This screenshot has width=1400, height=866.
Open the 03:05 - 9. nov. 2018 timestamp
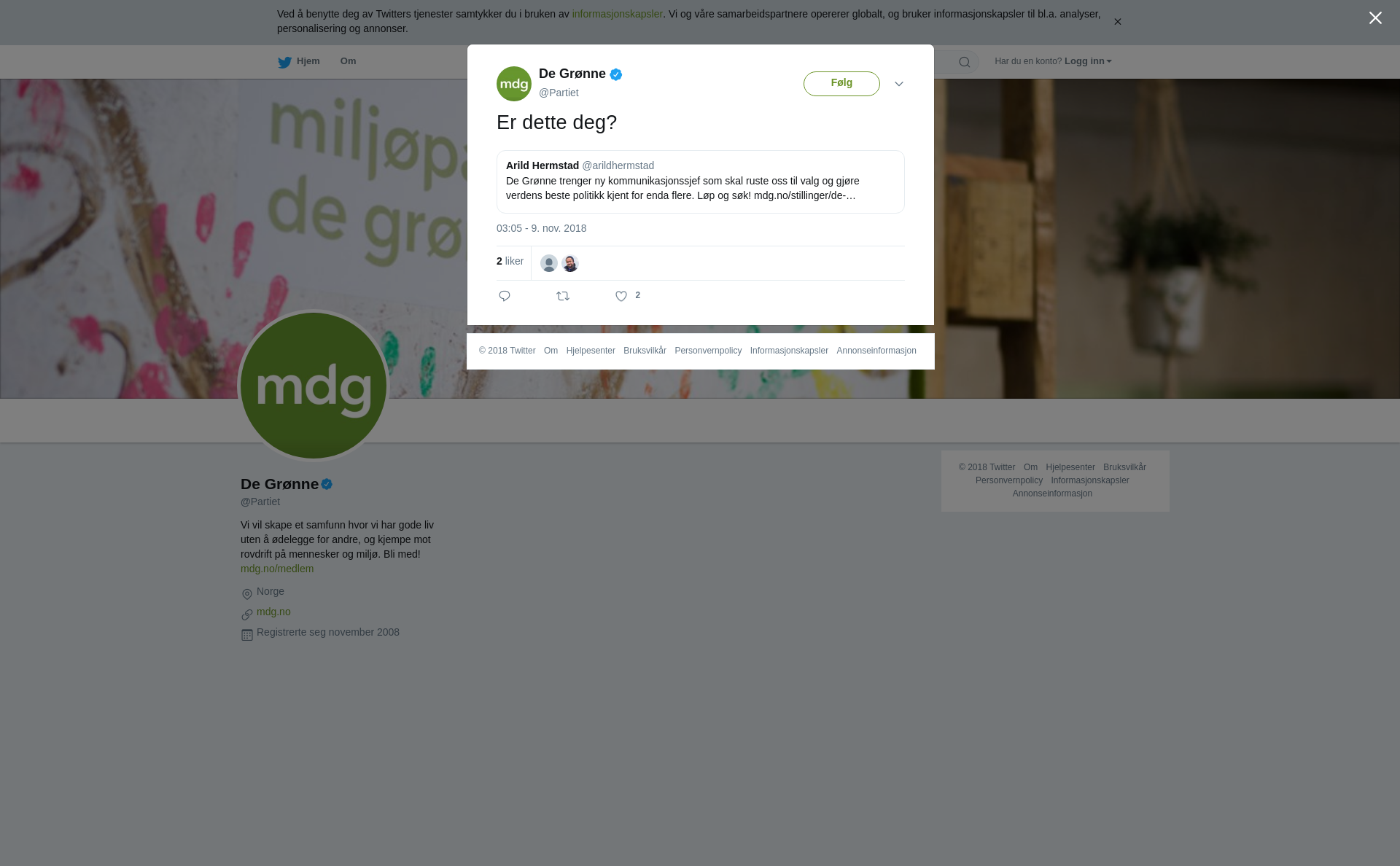click(x=541, y=228)
